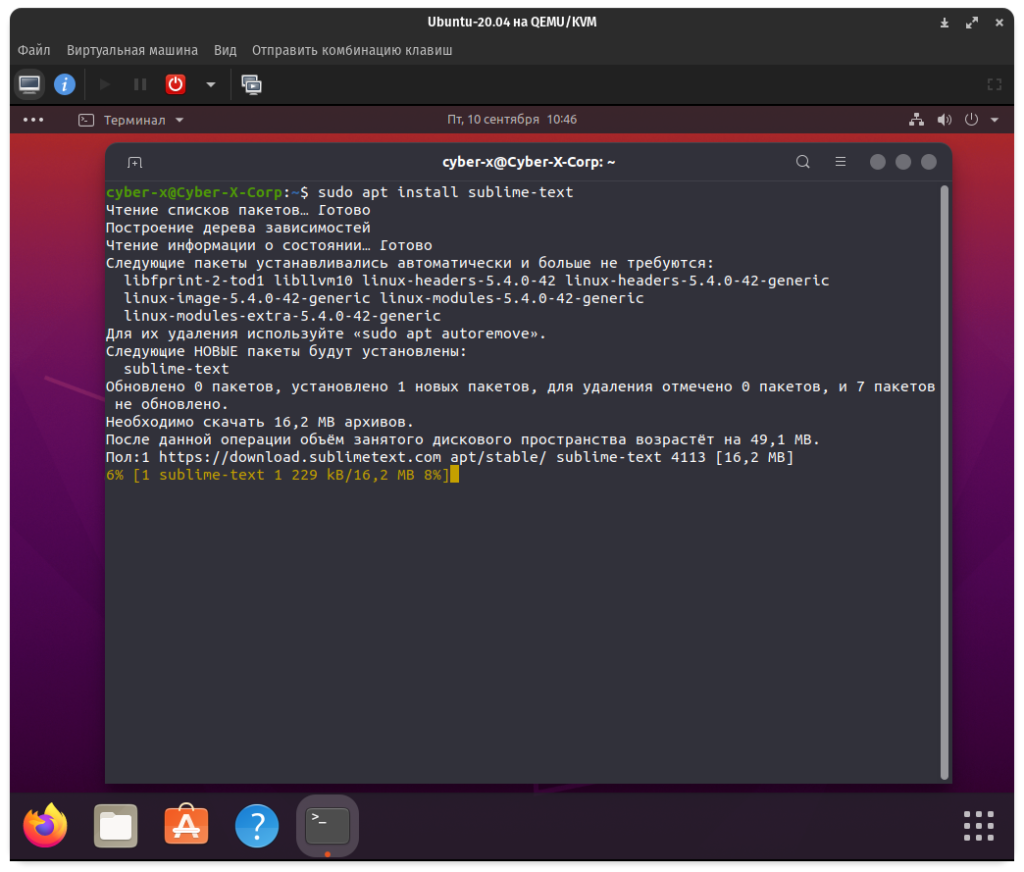
Task: Expand the shutdown options dropdown arrow
Action: tap(210, 84)
